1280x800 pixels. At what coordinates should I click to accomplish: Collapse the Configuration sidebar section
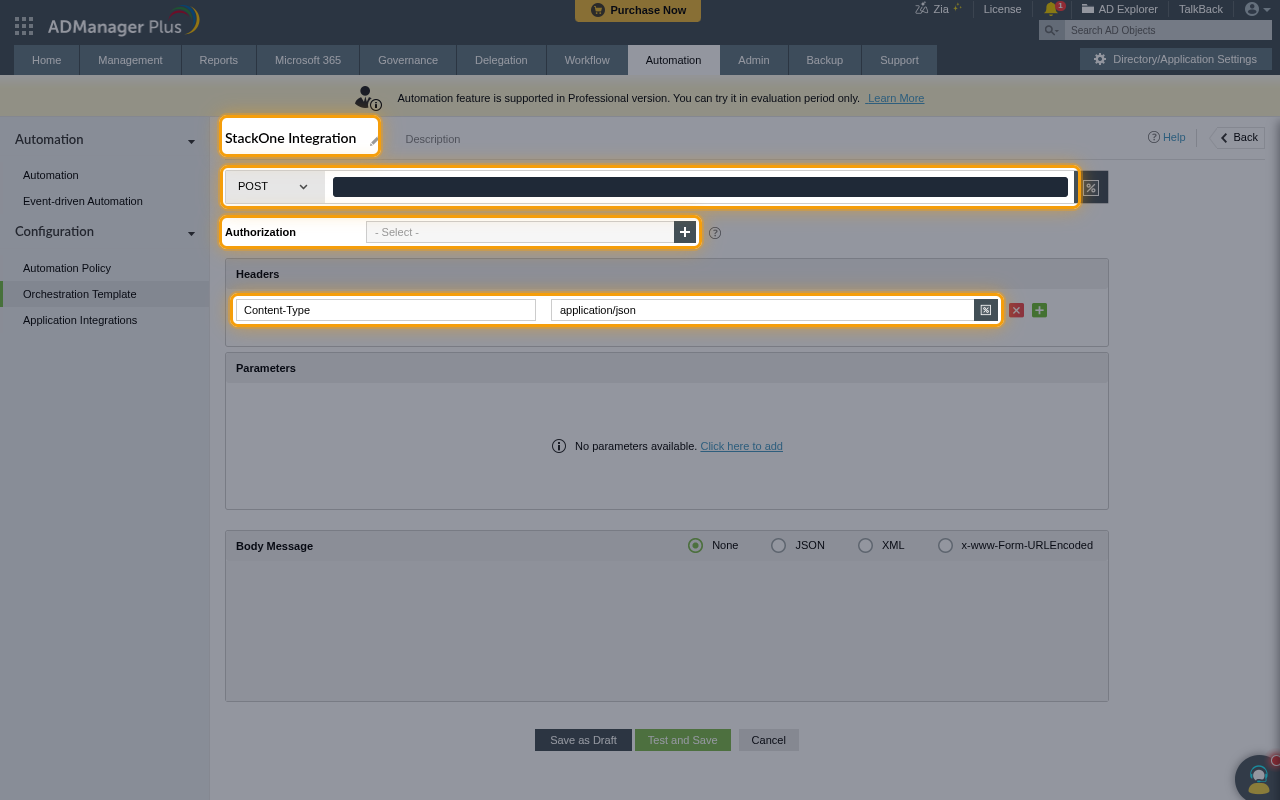click(191, 233)
